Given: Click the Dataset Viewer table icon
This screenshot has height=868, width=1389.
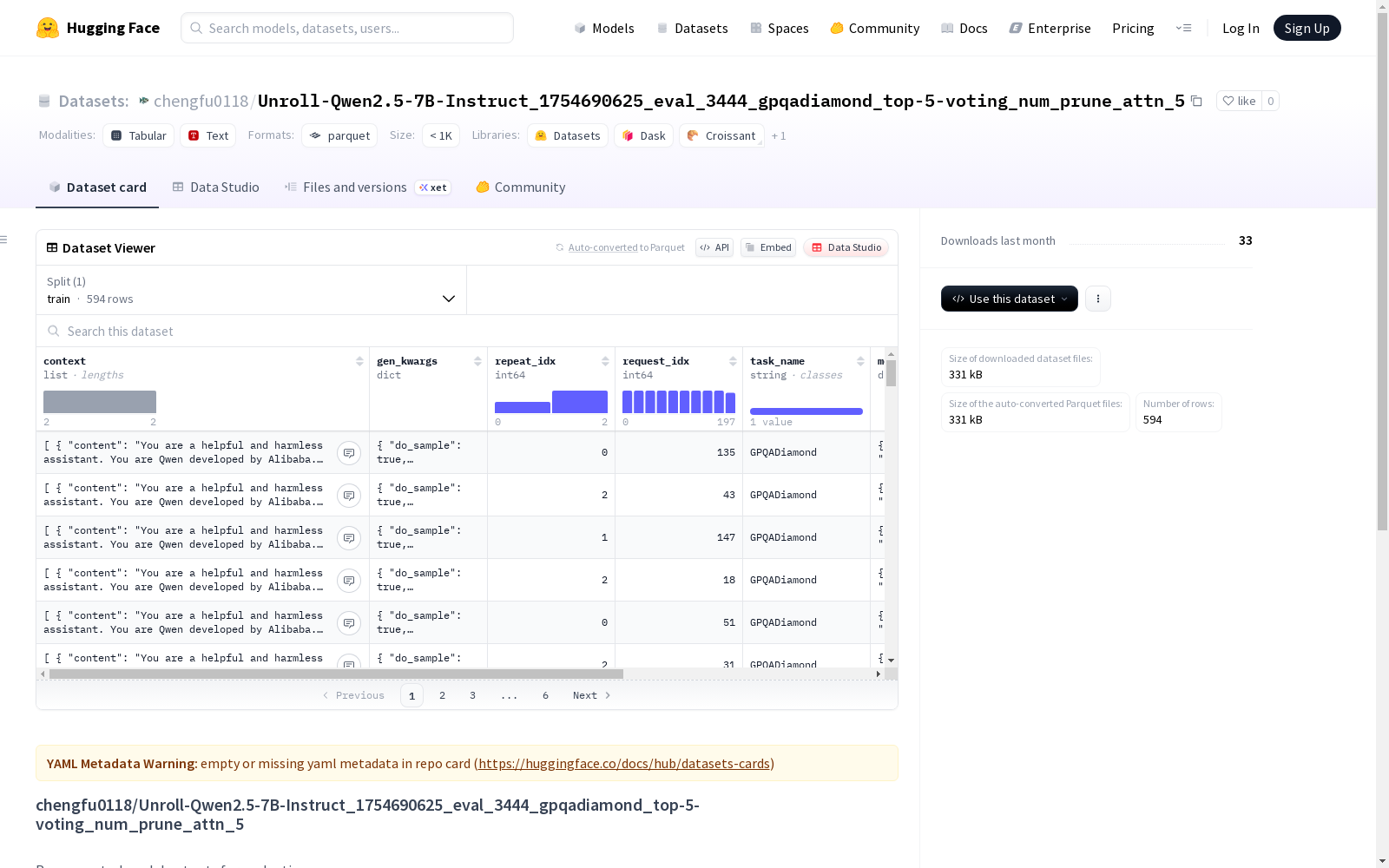Looking at the screenshot, I should pyautogui.click(x=52, y=247).
